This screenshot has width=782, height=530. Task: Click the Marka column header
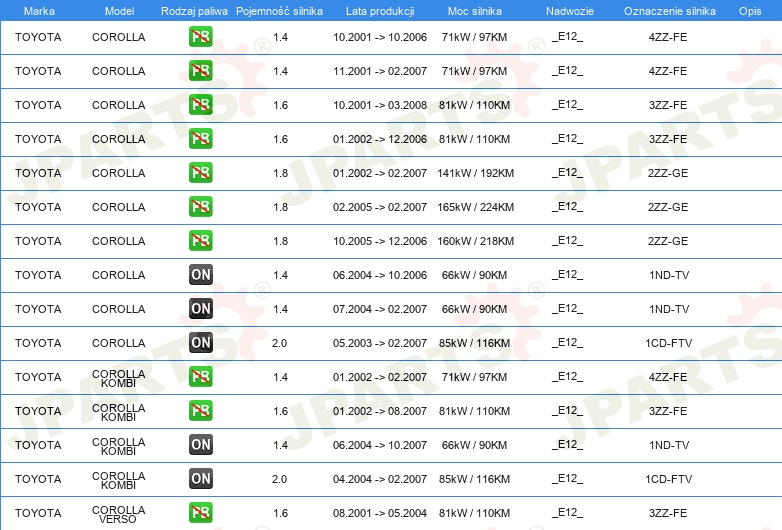(39, 11)
